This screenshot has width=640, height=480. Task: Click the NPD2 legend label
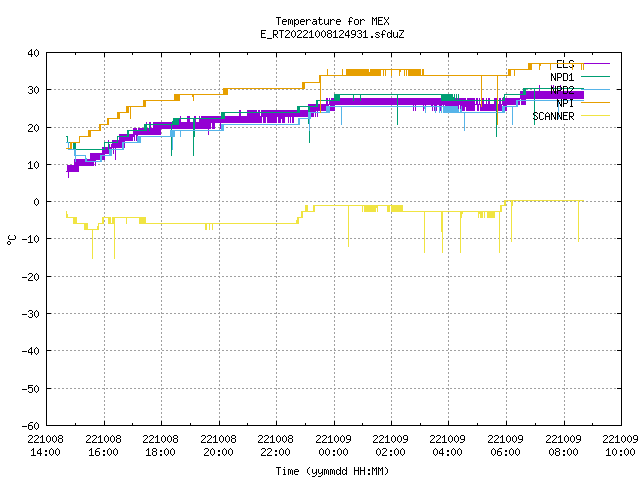[x=562, y=90]
